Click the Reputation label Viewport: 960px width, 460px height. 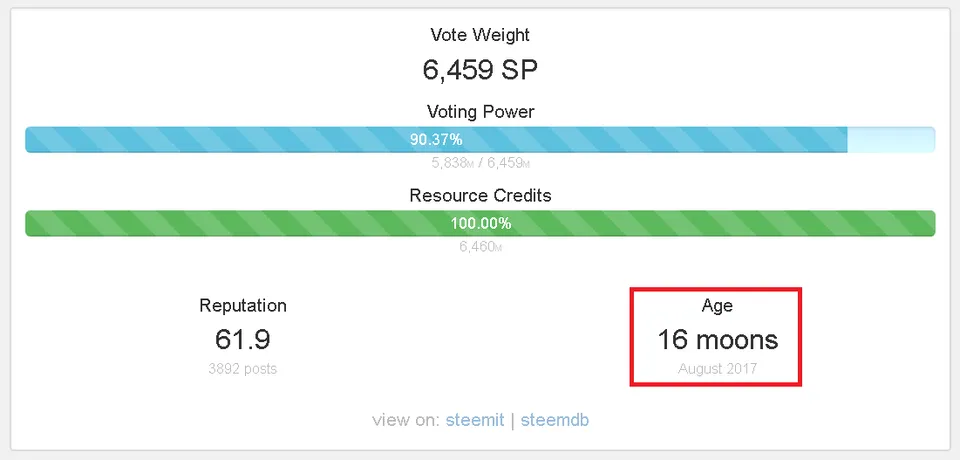(242, 305)
